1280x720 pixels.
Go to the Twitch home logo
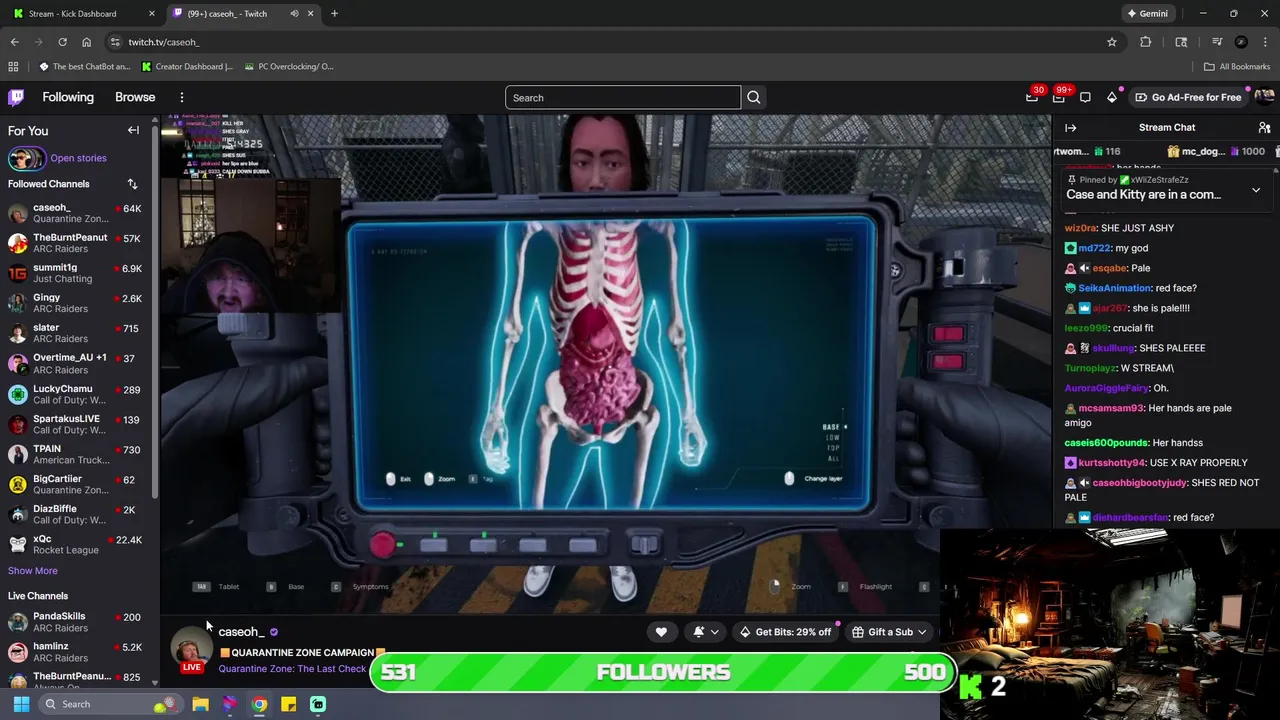(16, 97)
